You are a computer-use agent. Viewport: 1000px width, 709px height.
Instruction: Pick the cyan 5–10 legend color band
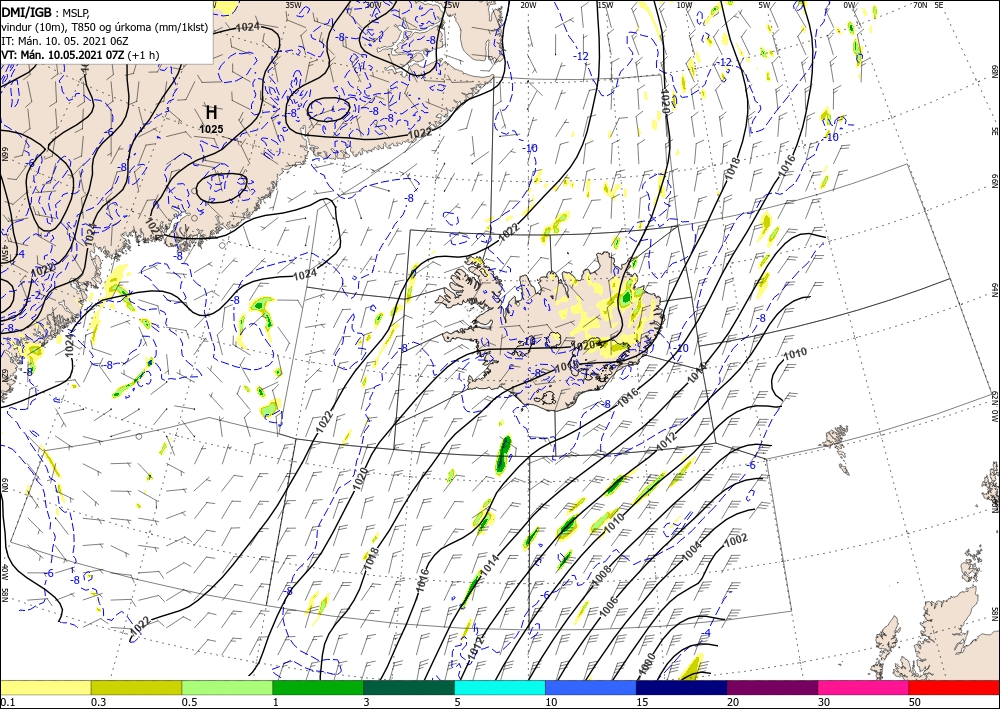coord(500,687)
